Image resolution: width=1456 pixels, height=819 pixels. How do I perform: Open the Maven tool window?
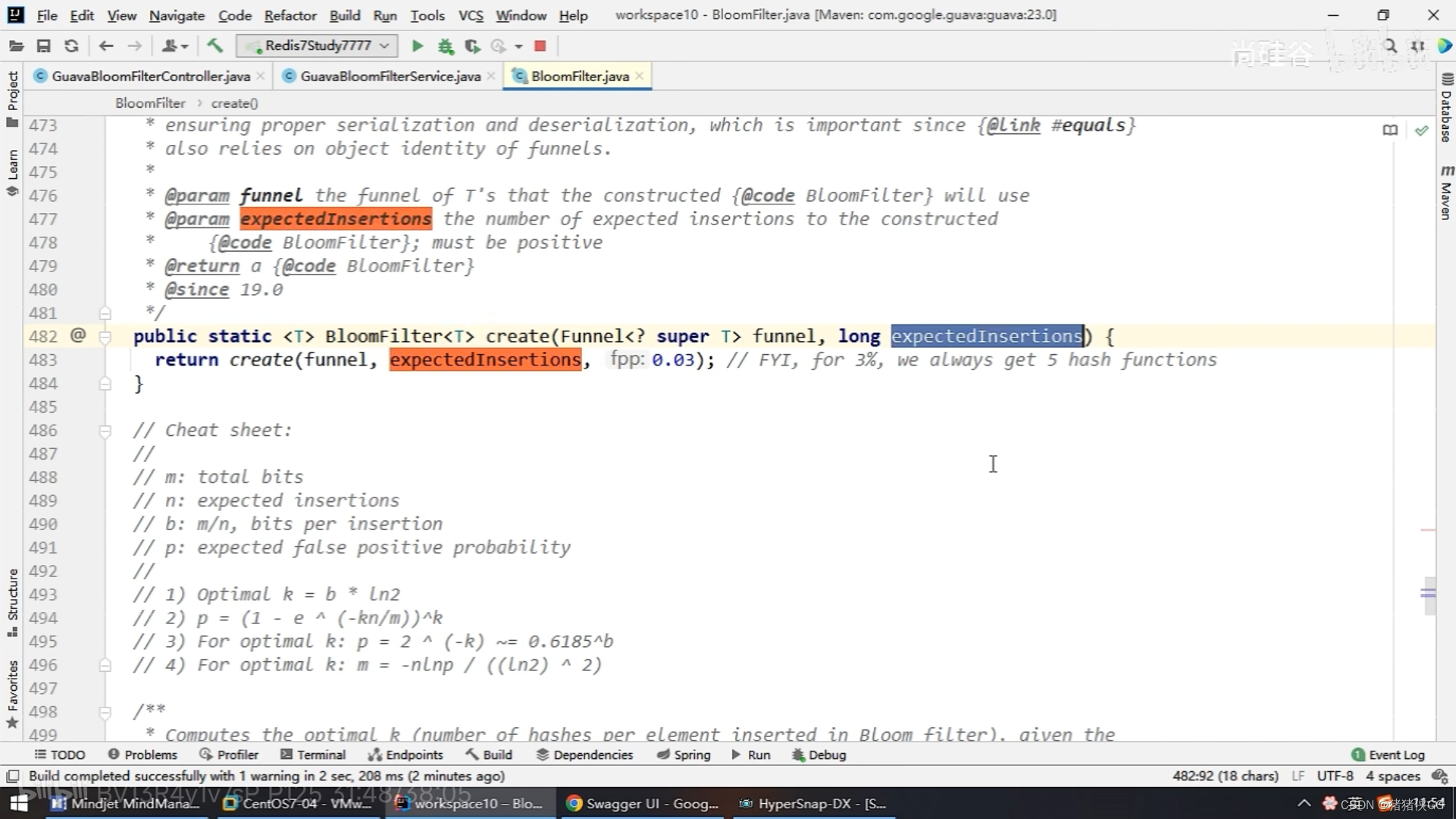point(1446,193)
